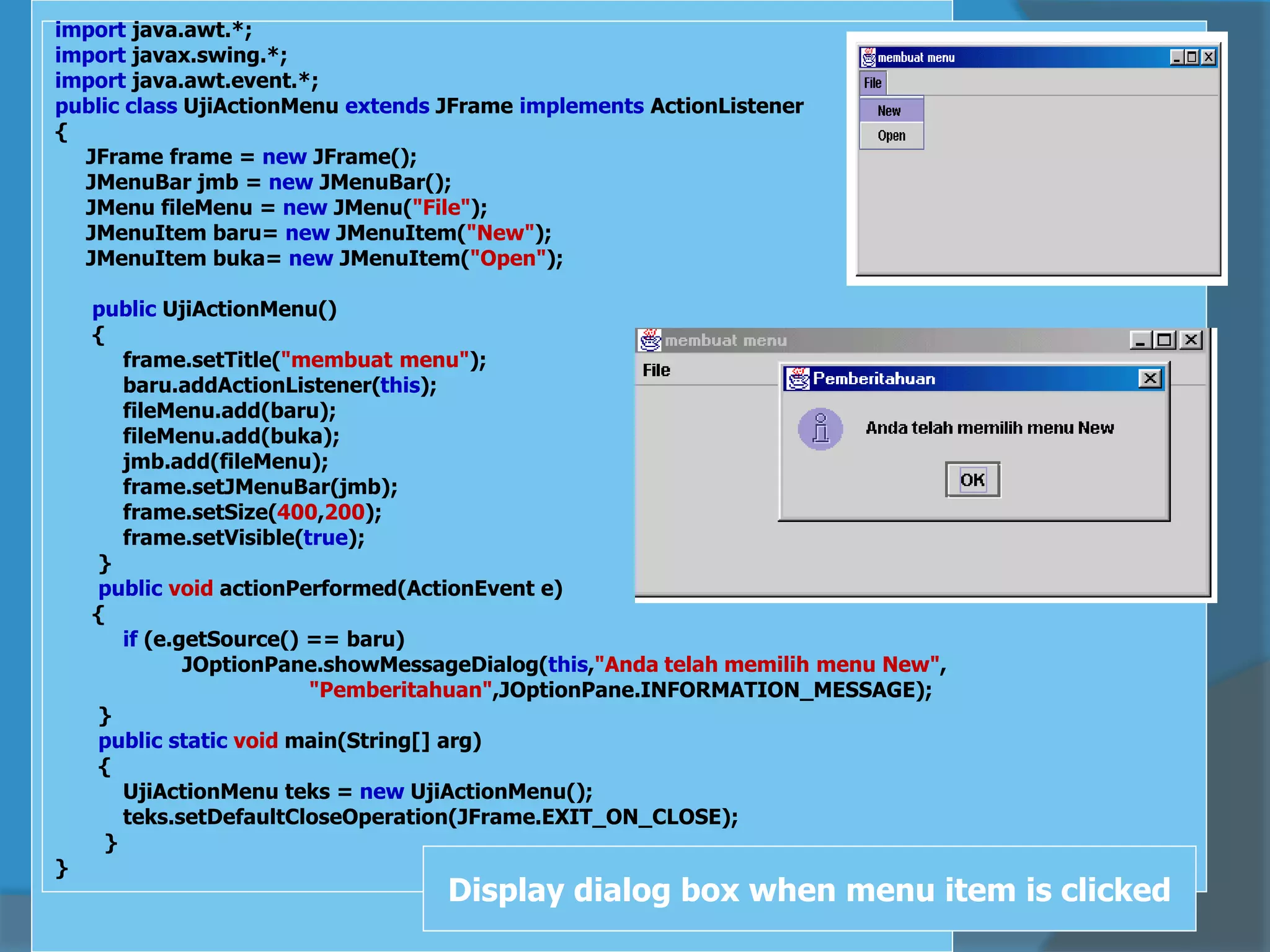
Task: Click the line 'if (e.getSource() == baru)'
Action: (x=264, y=639)
